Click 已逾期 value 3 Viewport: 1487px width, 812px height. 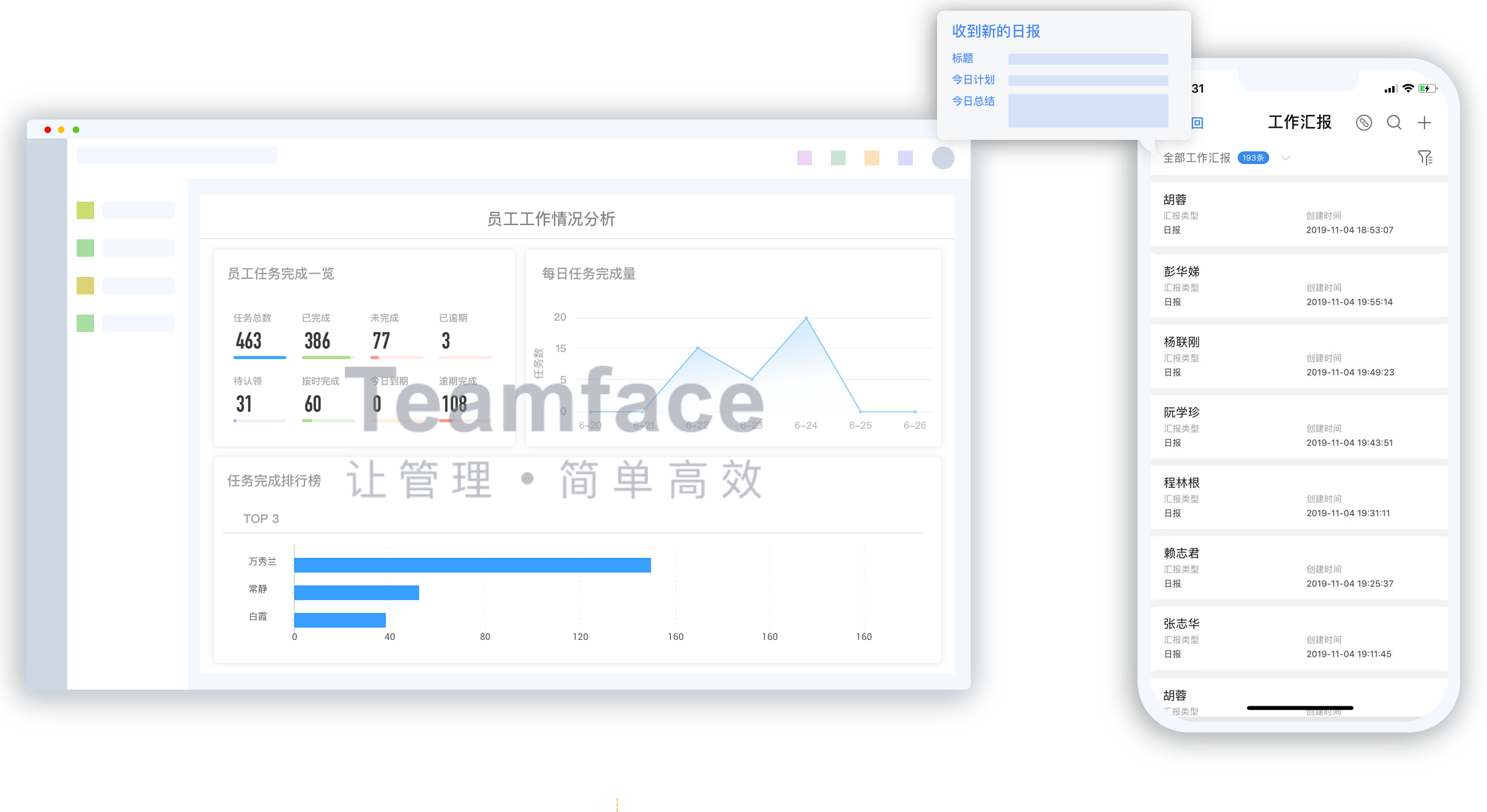point(445,341)
